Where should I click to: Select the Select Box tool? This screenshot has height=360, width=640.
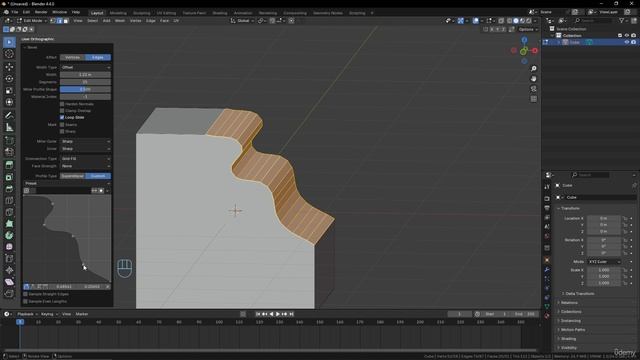click(x=9, y=42)
